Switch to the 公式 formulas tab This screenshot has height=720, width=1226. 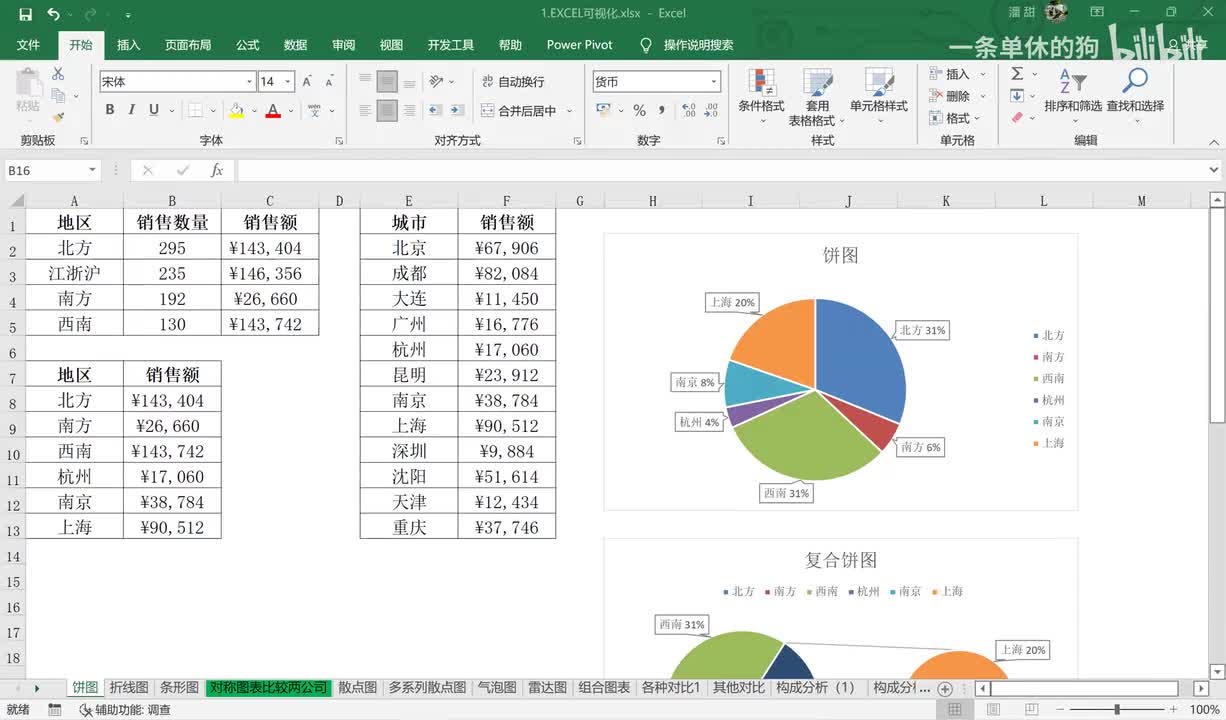(248, 45)
